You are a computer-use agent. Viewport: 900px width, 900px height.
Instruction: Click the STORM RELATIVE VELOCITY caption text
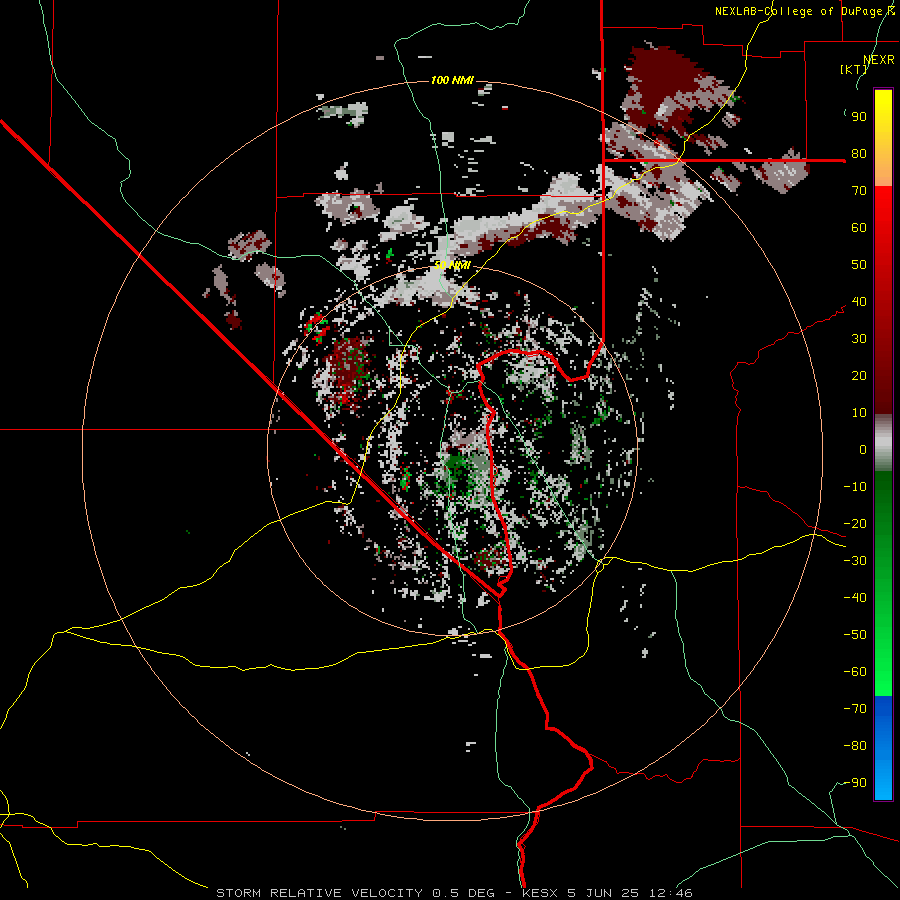click(320, 893)
